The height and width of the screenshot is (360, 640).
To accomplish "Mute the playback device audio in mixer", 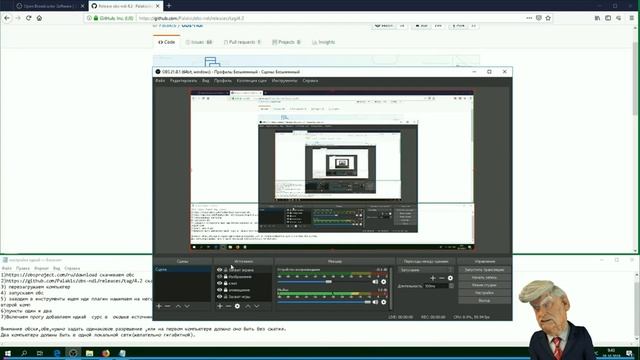I will [x=375, y=282].
